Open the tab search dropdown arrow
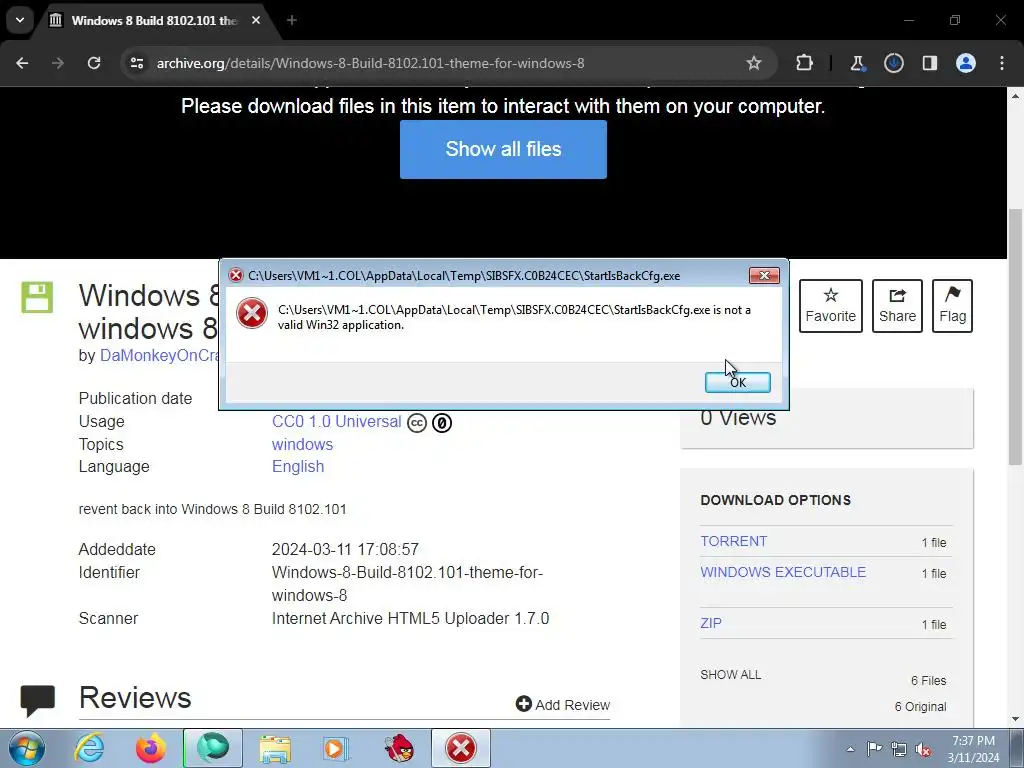1024x768 pixels. tap(20, 20)
